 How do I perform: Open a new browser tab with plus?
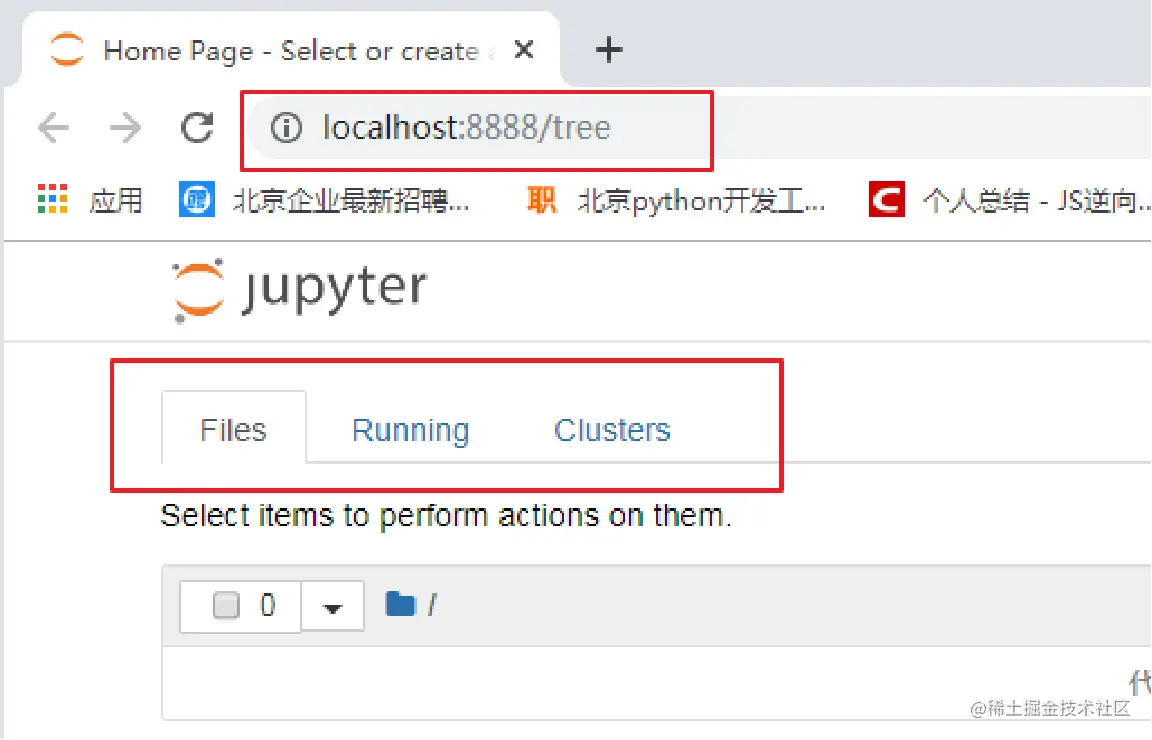pos(608,50)
